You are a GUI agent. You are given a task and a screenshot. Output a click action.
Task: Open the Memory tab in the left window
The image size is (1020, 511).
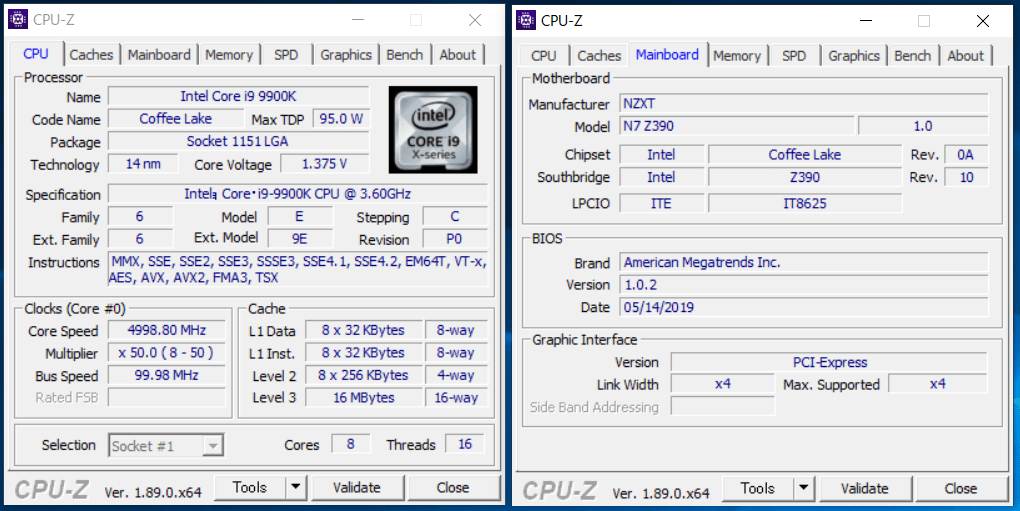click(x=229, y=55)
